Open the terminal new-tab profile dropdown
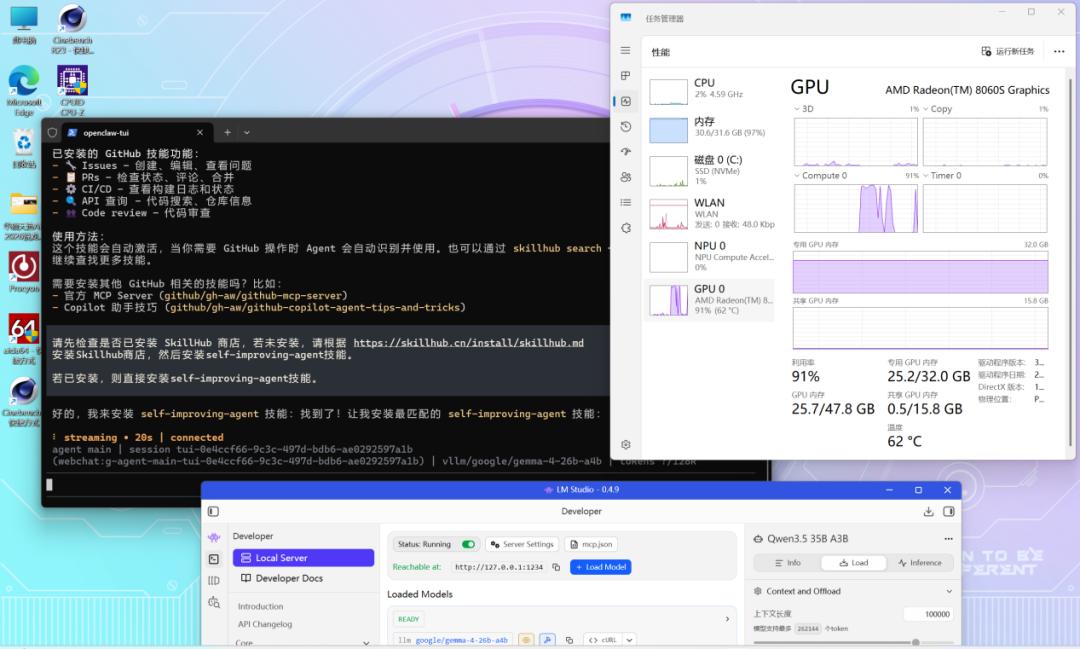Viewport: 1080px width, 649px height. [x=247, y=132]
